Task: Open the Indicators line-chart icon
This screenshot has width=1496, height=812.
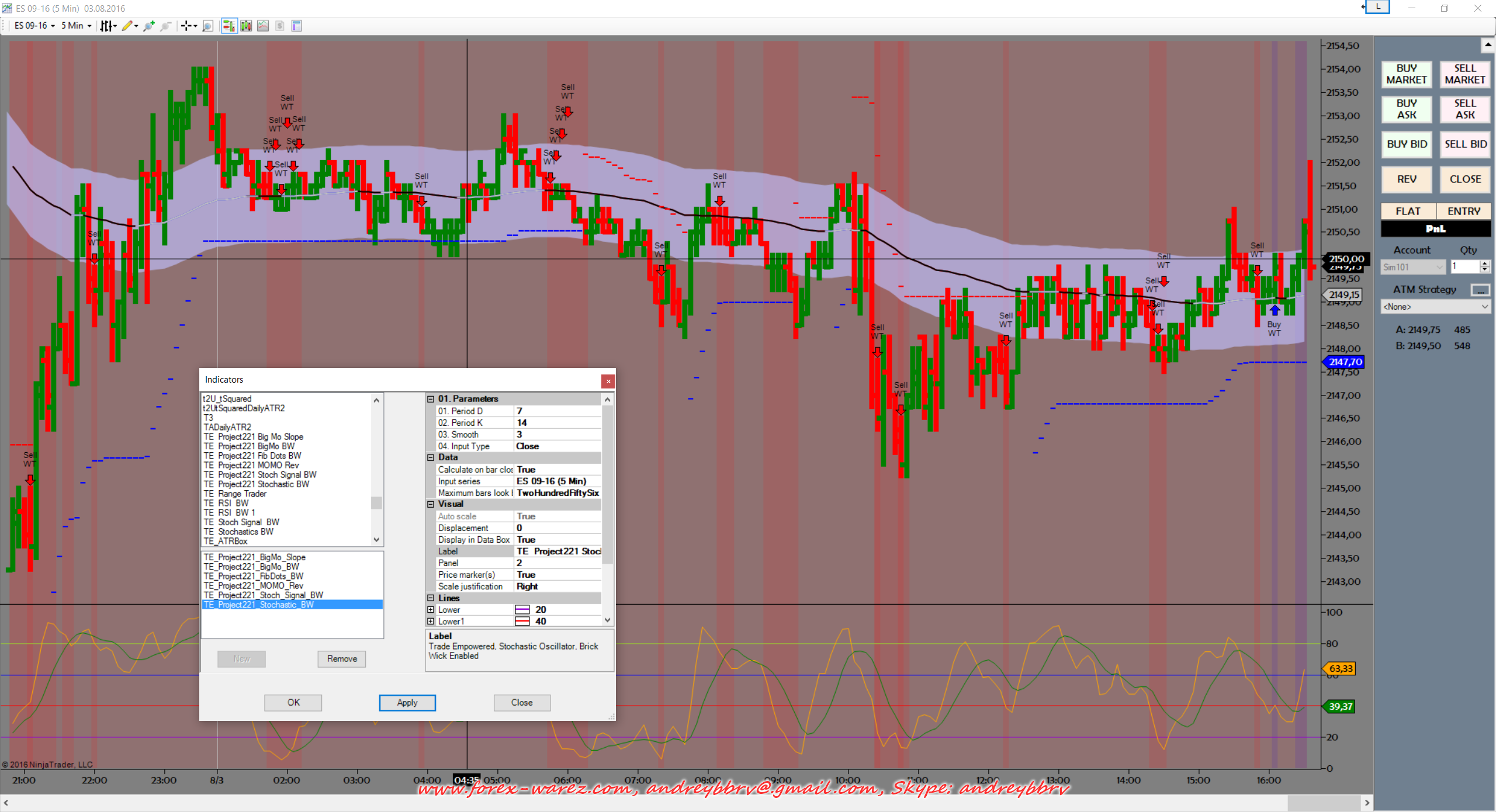Action: coord(263,26)
